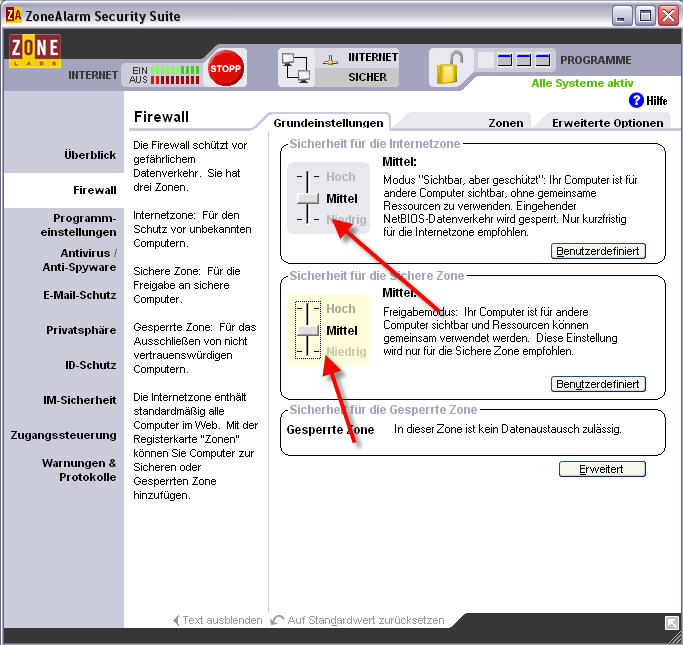Click the Alle Systeme aktiv status text
Screen dimensions: 683x645
click(x=582, y=83)
